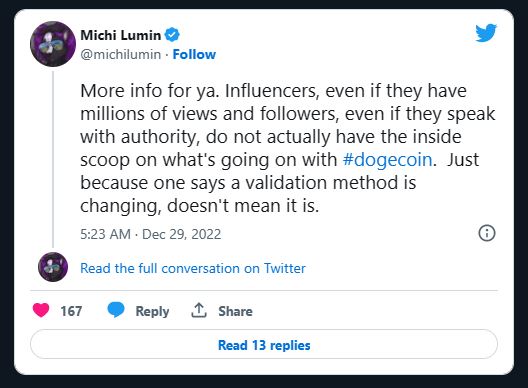Open the tweet info circle icon
The width and height of the screenshot is (528, 388).
point(487,233)
